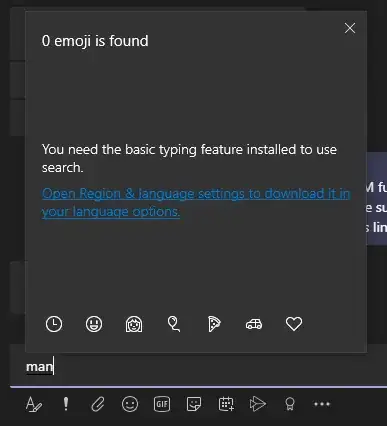
Task: Open the Sticker picker
Action: (x=194, y=404)
